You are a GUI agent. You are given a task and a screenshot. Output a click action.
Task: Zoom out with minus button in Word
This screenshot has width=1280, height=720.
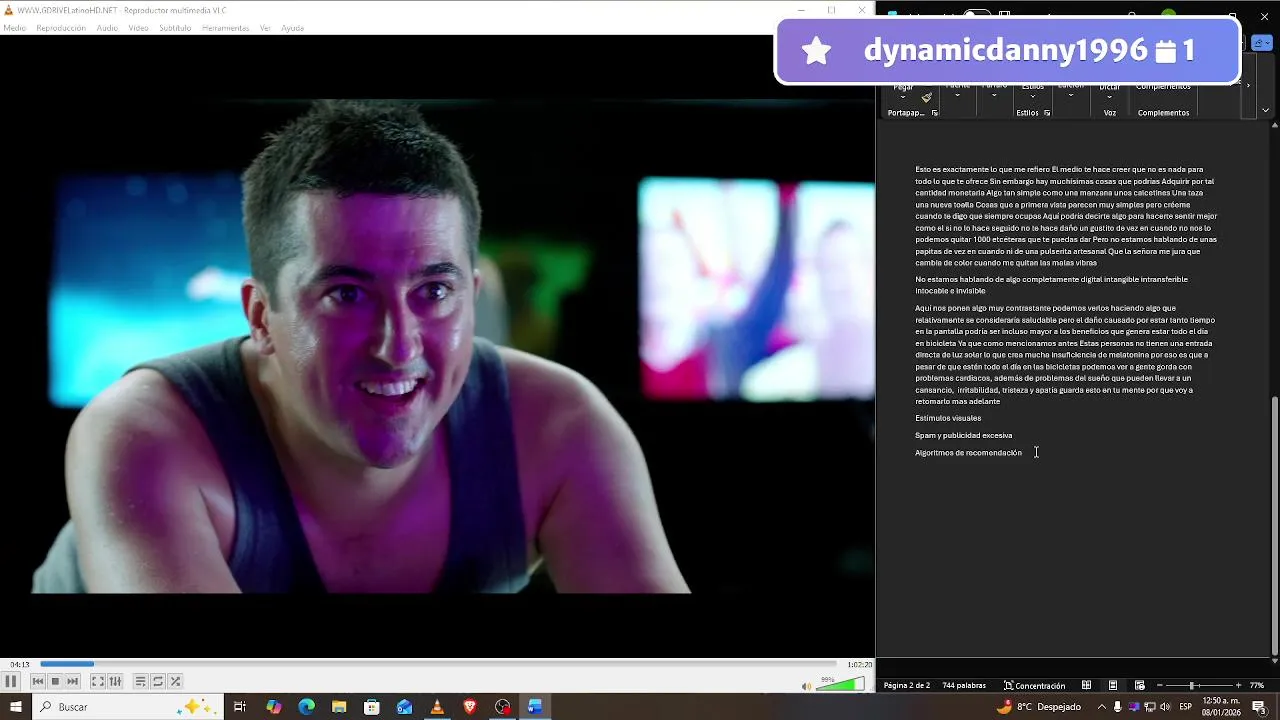coord(1160,685)
